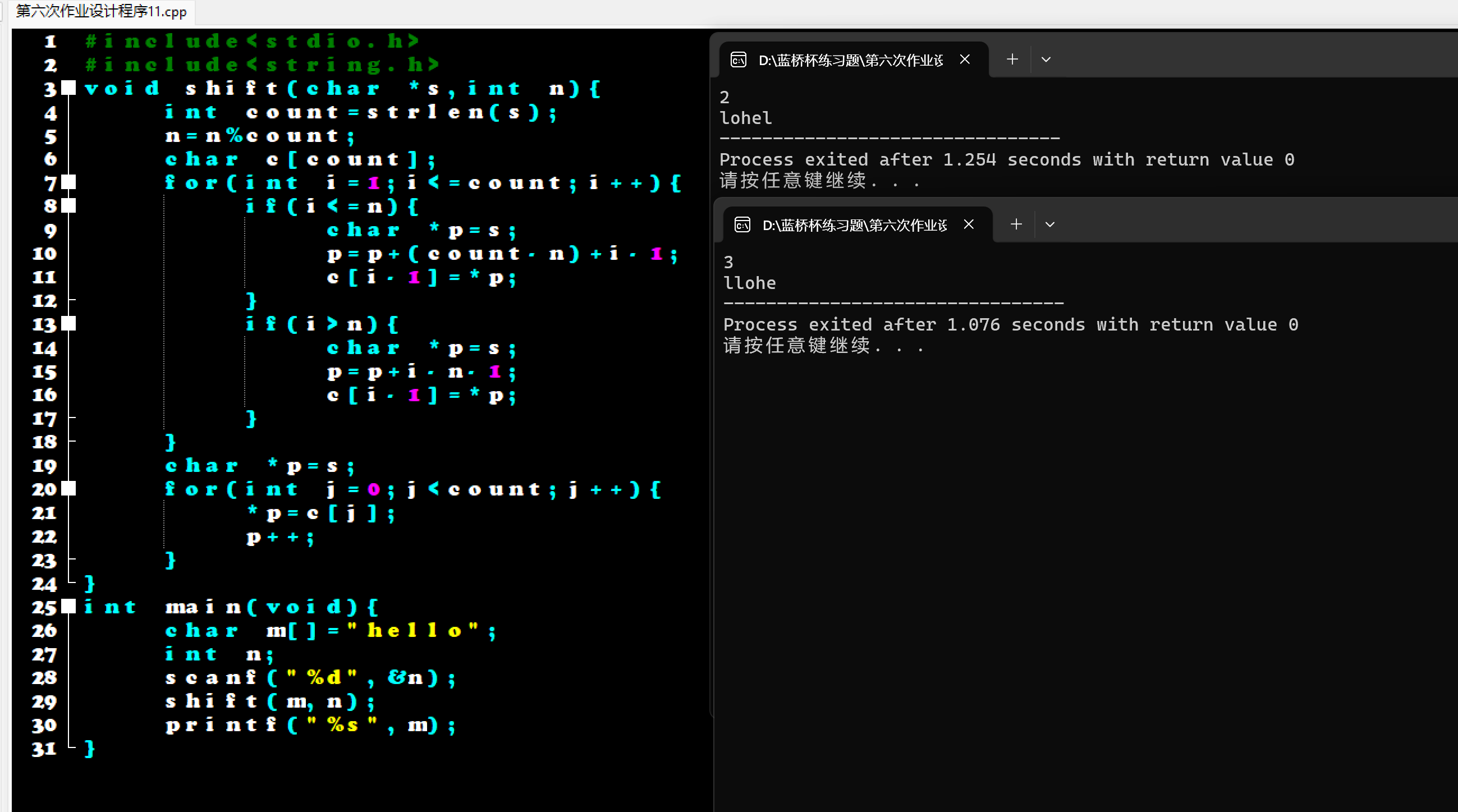This screenshot has height=812, width=1458.
Task: Add a new tab in the upper terminal
Action: click(1012, 59)
